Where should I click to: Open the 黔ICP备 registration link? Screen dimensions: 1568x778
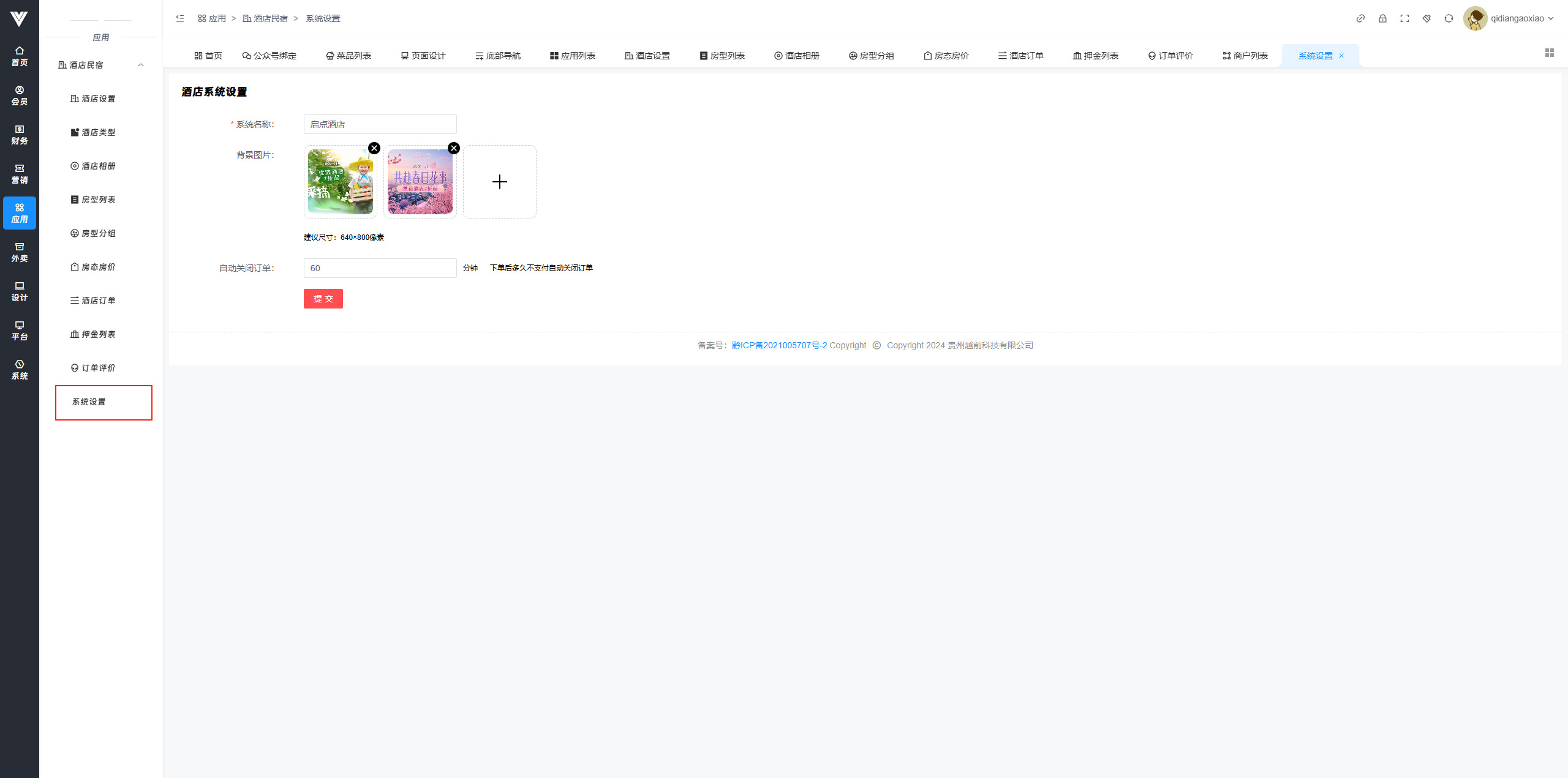[x=779, y=345]
